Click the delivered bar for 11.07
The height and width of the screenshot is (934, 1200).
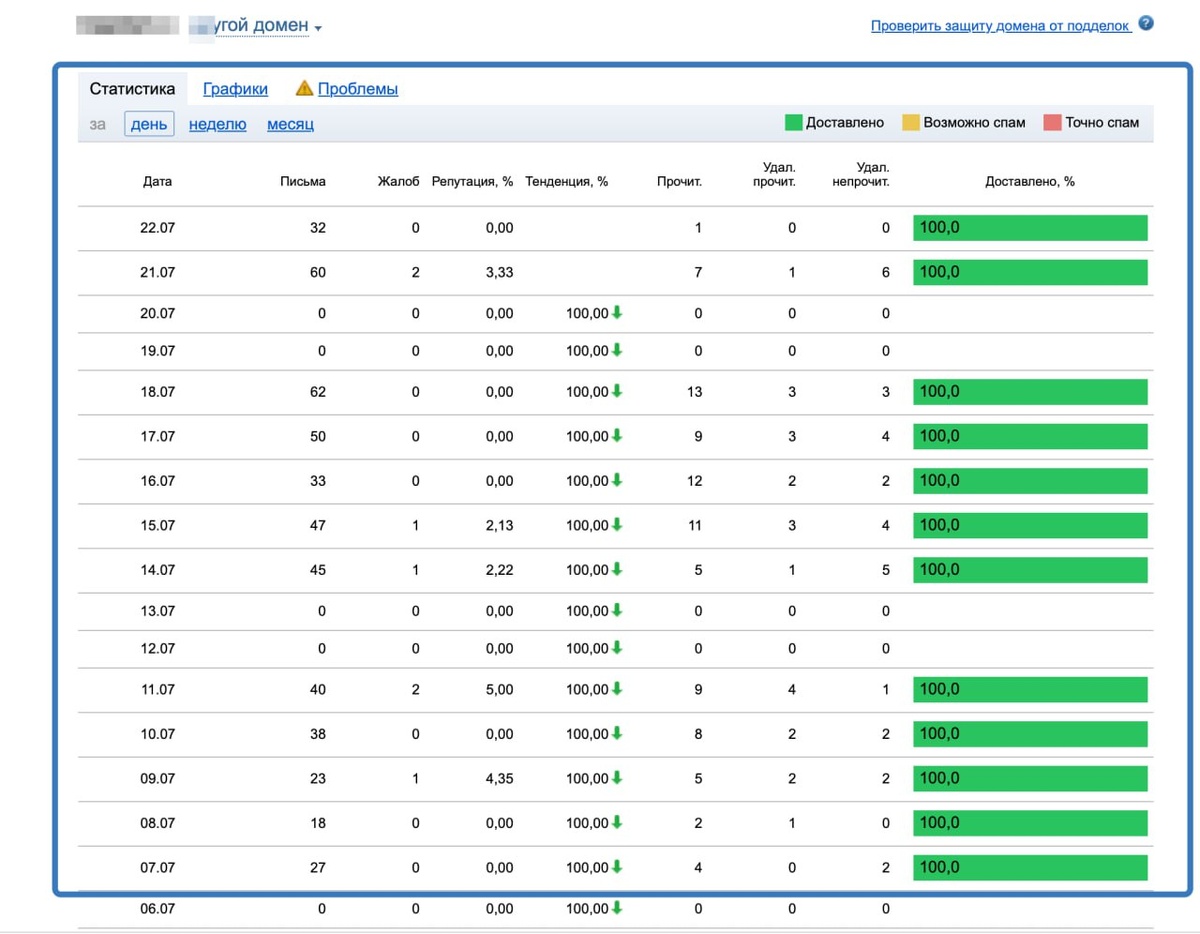point(1030,689)
